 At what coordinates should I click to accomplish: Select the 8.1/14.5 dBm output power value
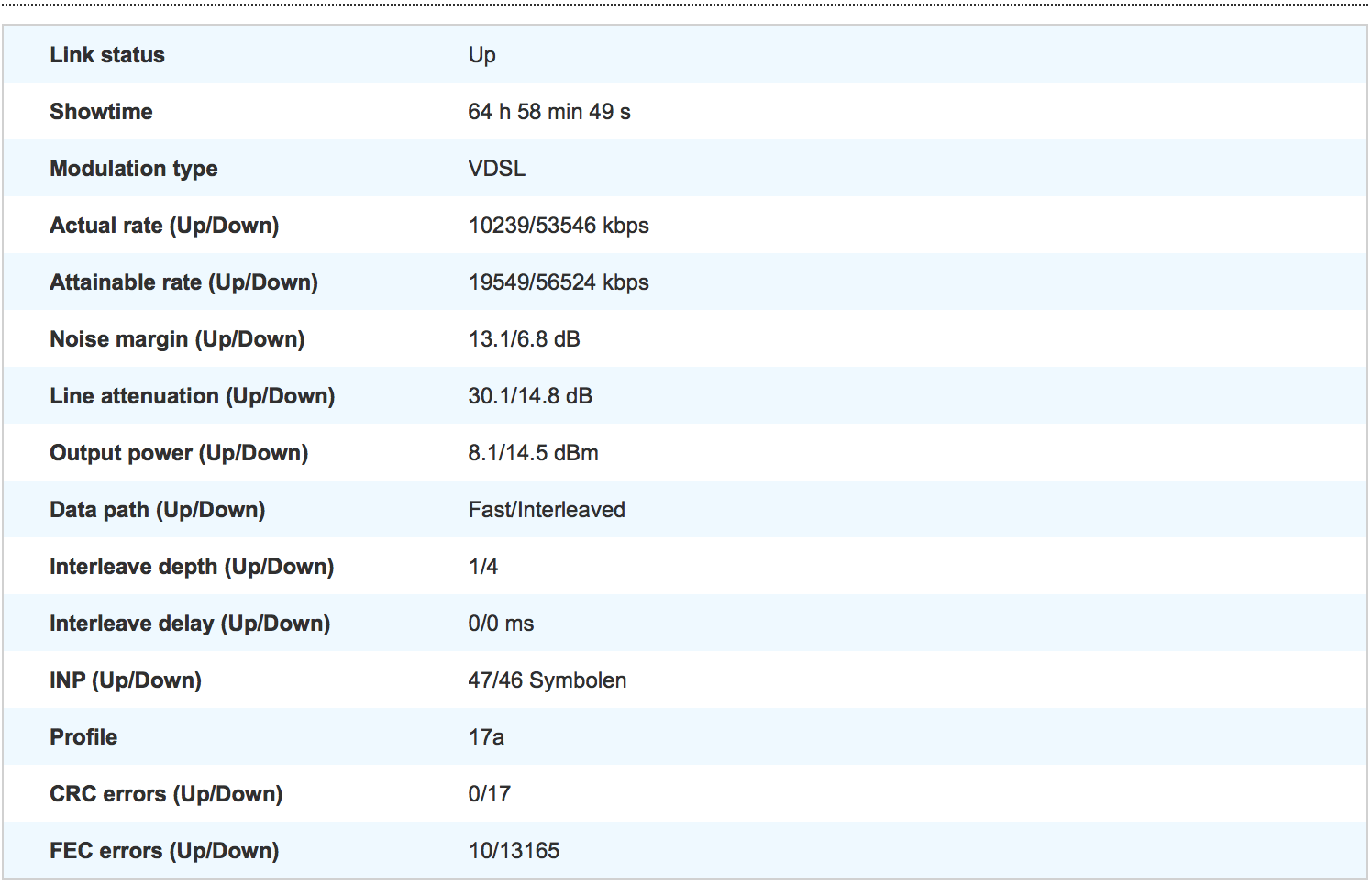pos(533,453)
